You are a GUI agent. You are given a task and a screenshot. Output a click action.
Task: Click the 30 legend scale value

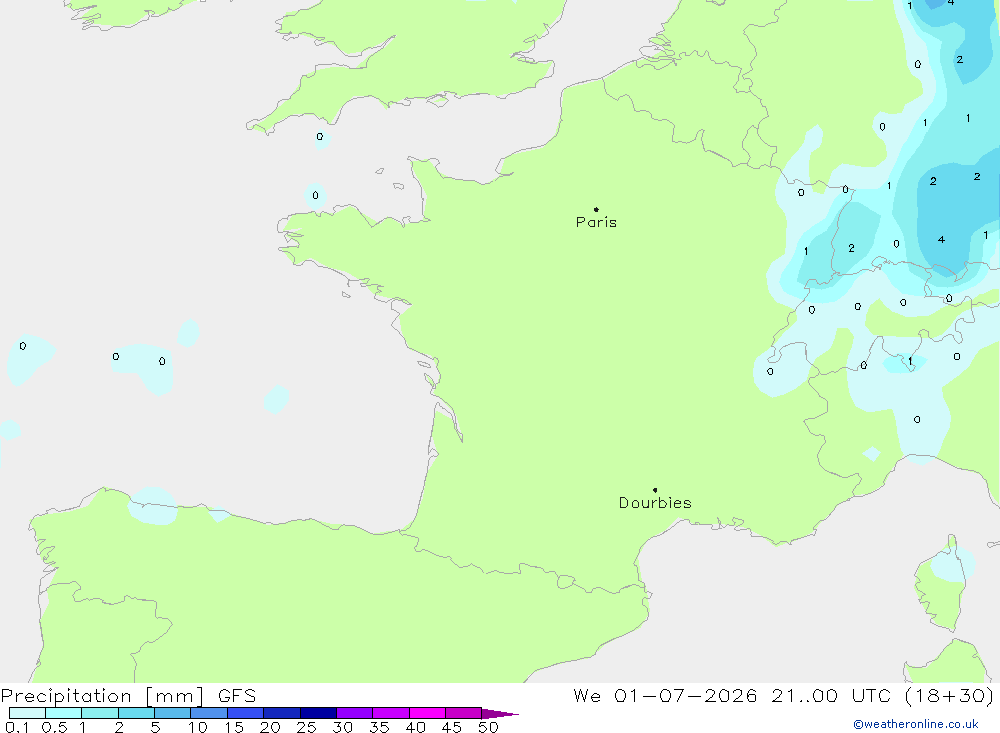point(343,727)
